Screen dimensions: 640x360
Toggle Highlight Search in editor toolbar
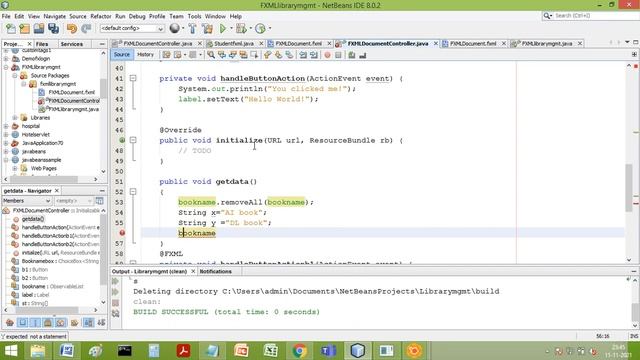click(x=243, y=55)
